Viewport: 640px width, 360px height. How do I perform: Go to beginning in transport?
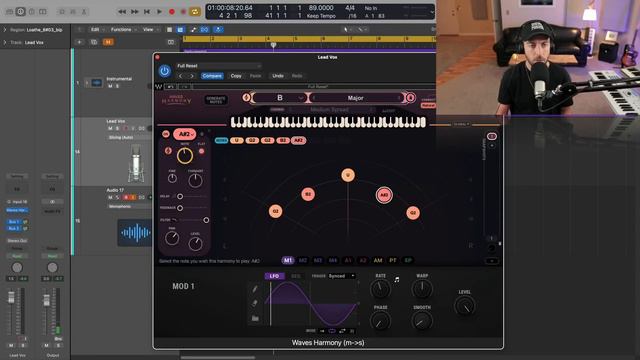(x=147, y=12)
